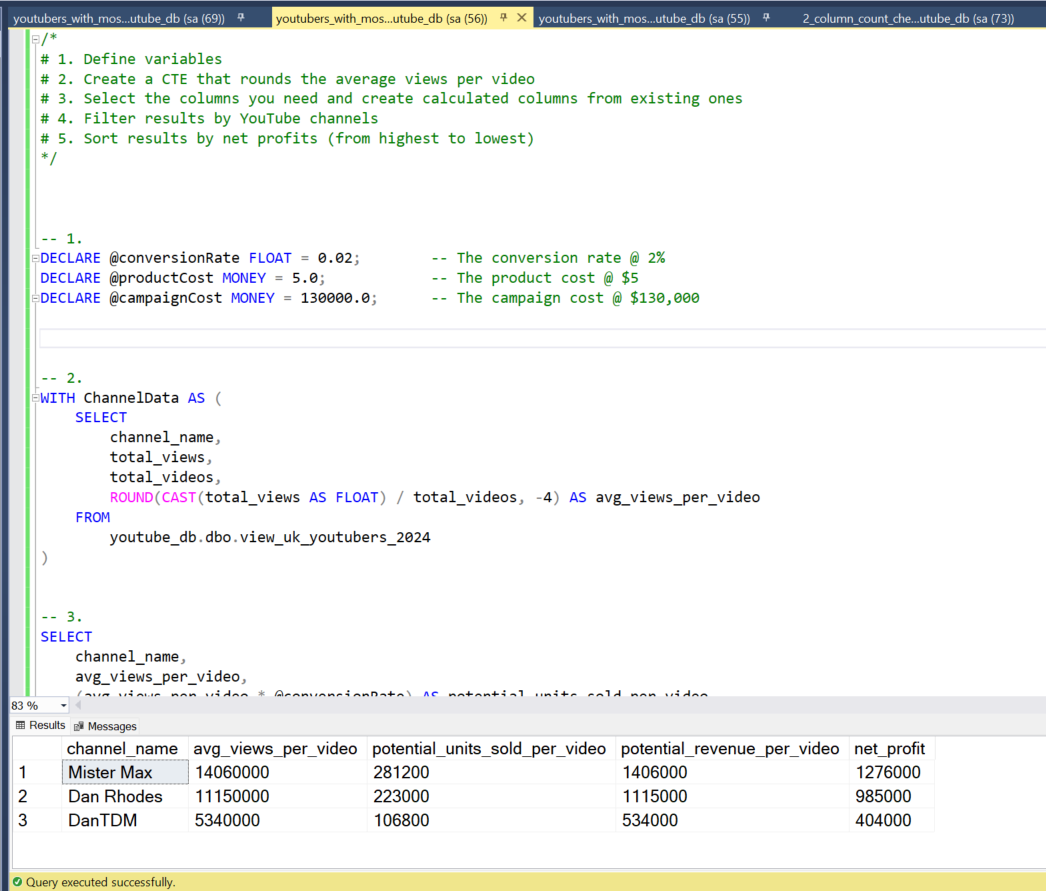Open the 83 % zoom level dropdown
Viewport: 1046px width, 891px height.
(64, 705)
